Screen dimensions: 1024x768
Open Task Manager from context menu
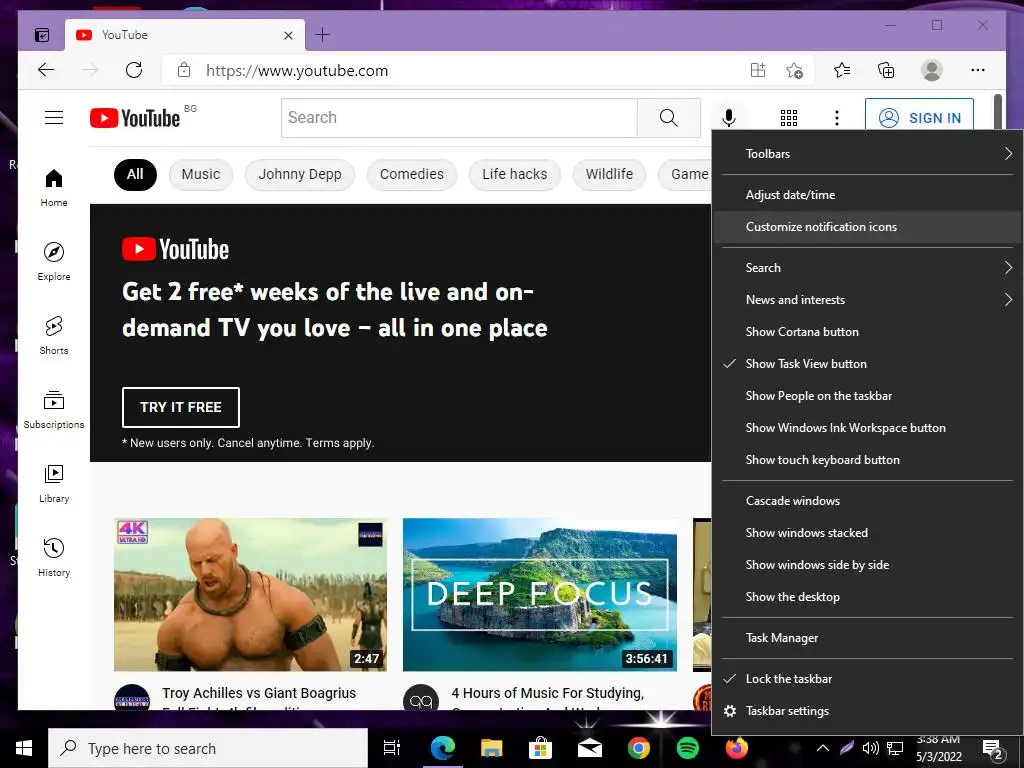click(x=866, y=638)
